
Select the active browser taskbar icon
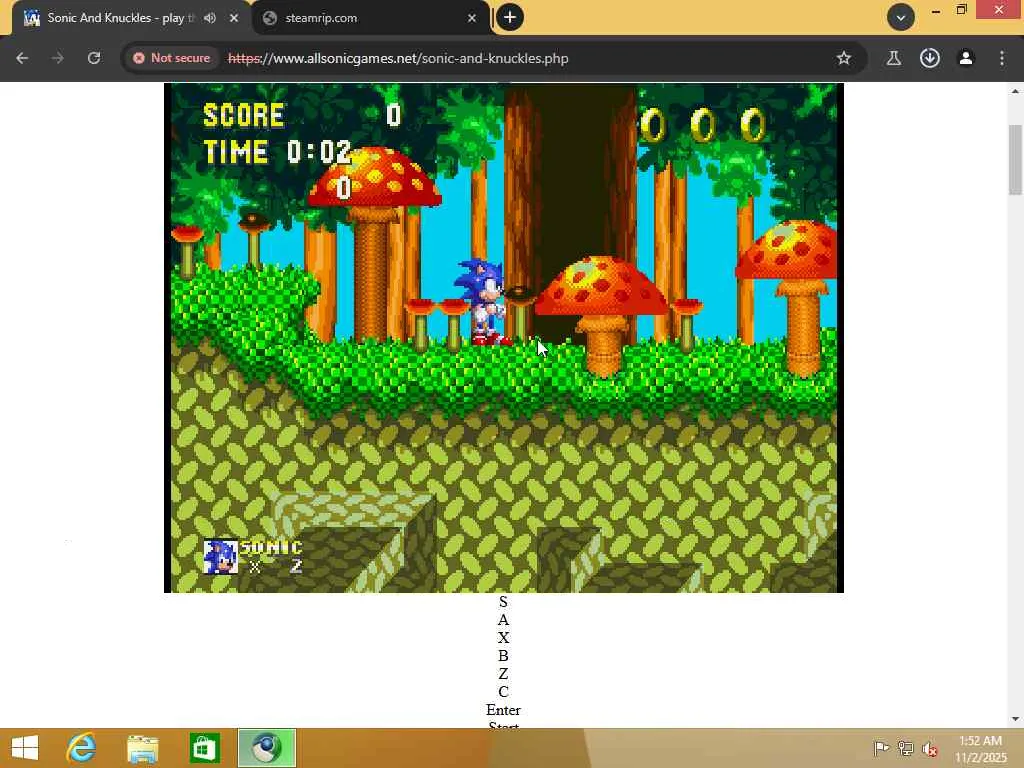pyautogui.click(x=266, y=748)
